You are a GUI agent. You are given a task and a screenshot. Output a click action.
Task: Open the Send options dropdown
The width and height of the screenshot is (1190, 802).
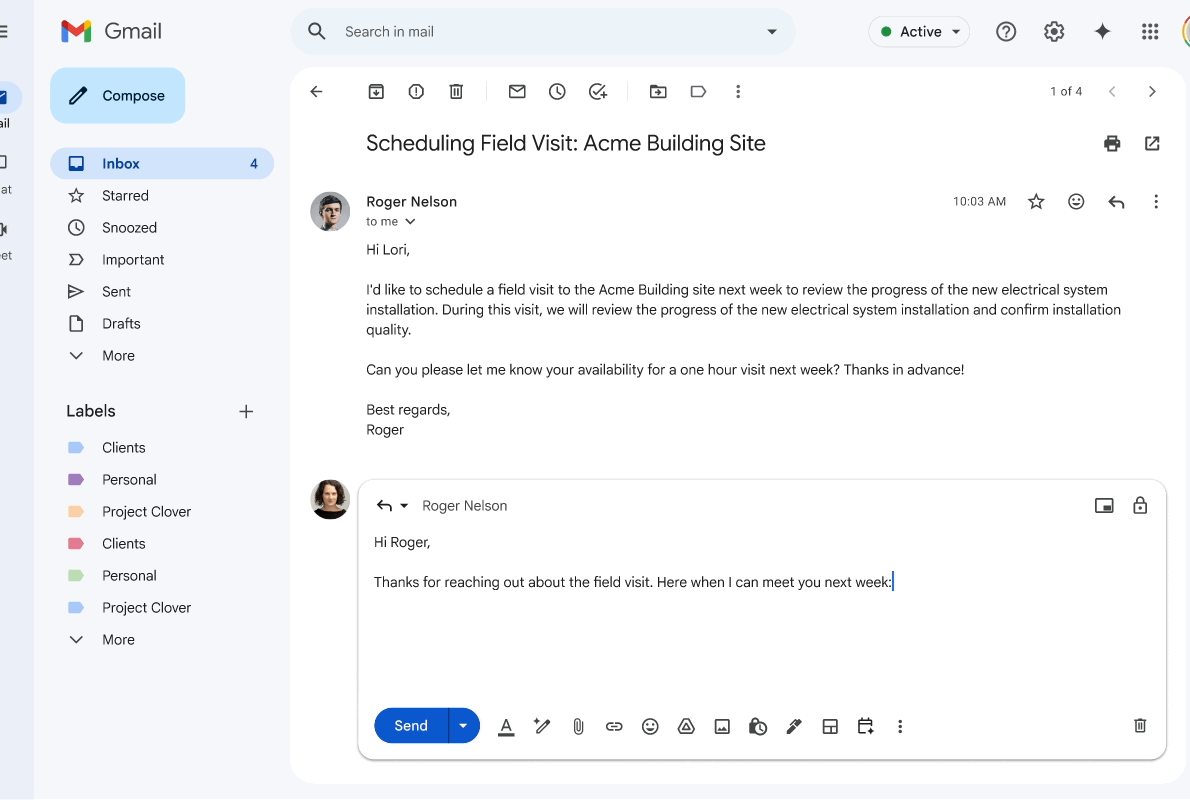[x=463, y=725]
